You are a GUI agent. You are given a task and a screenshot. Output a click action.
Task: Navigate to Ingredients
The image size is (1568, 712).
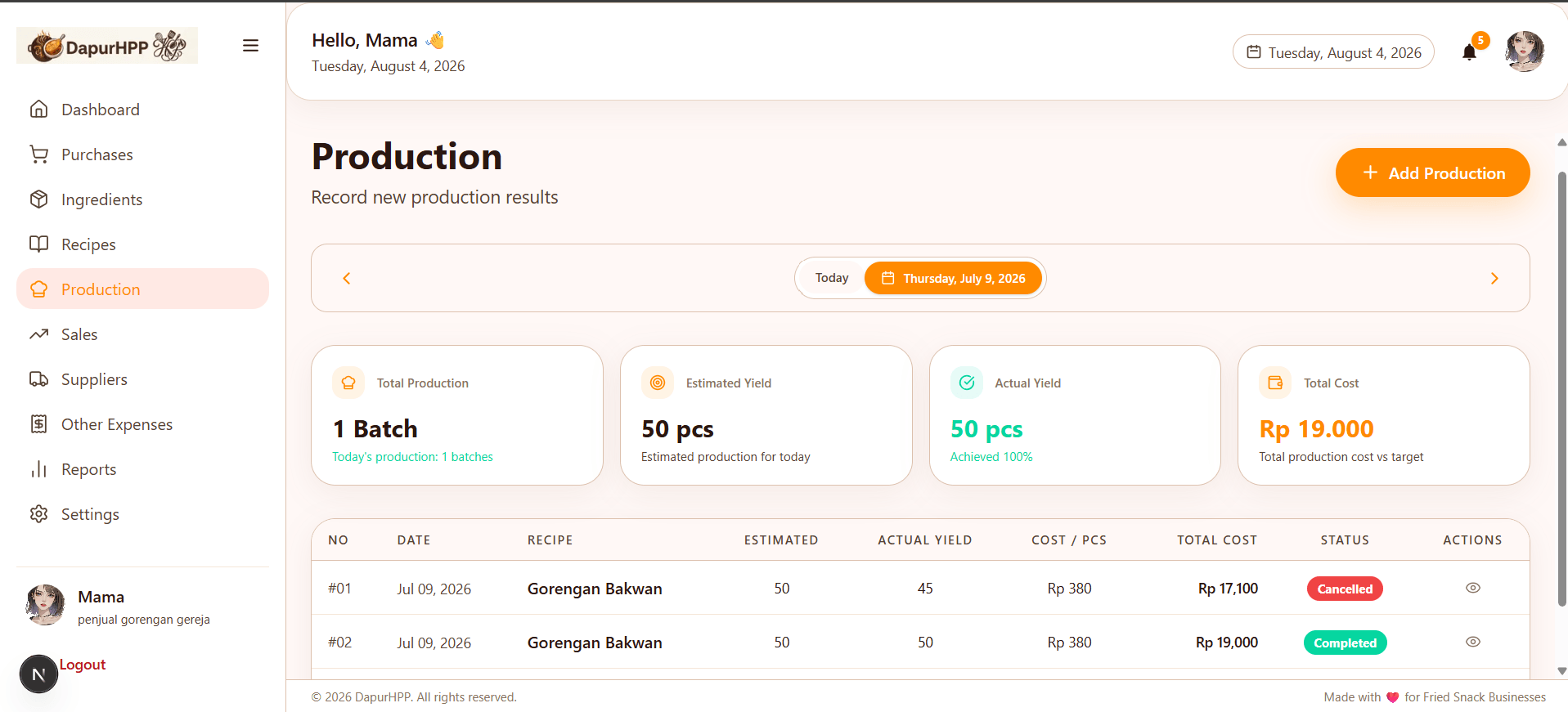tap(142, 199)
